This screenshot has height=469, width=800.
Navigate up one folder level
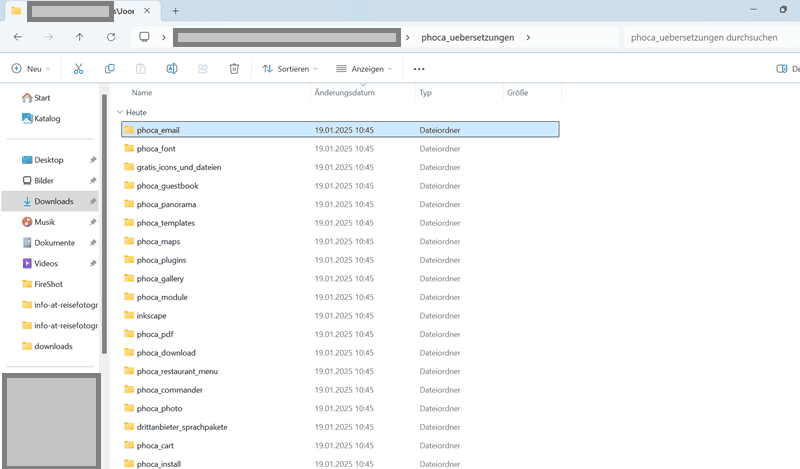[80, 37]
